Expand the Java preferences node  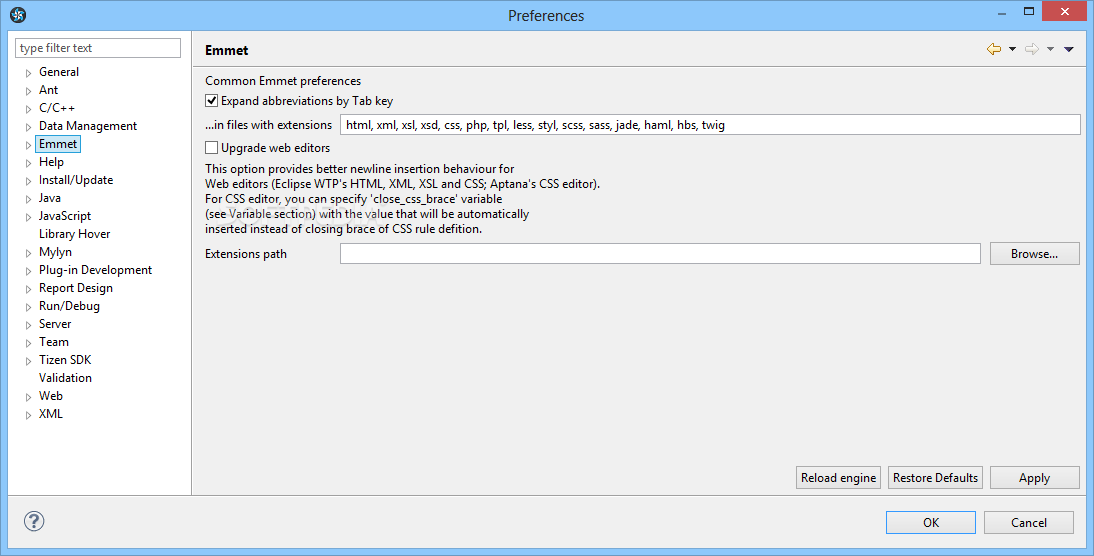(x=29, y=199)
